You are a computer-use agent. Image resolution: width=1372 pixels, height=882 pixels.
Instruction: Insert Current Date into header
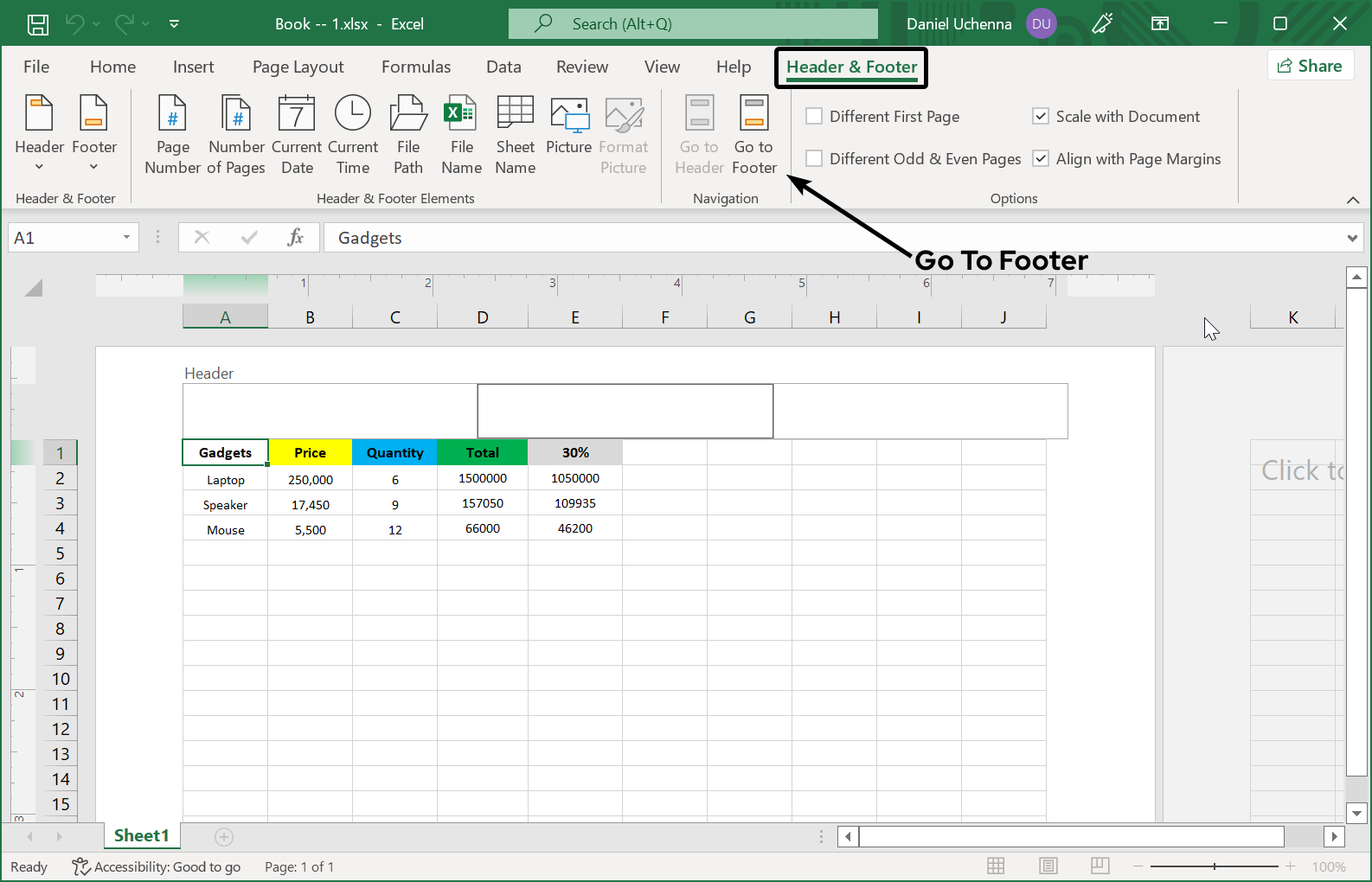click(x=297, y=134)
